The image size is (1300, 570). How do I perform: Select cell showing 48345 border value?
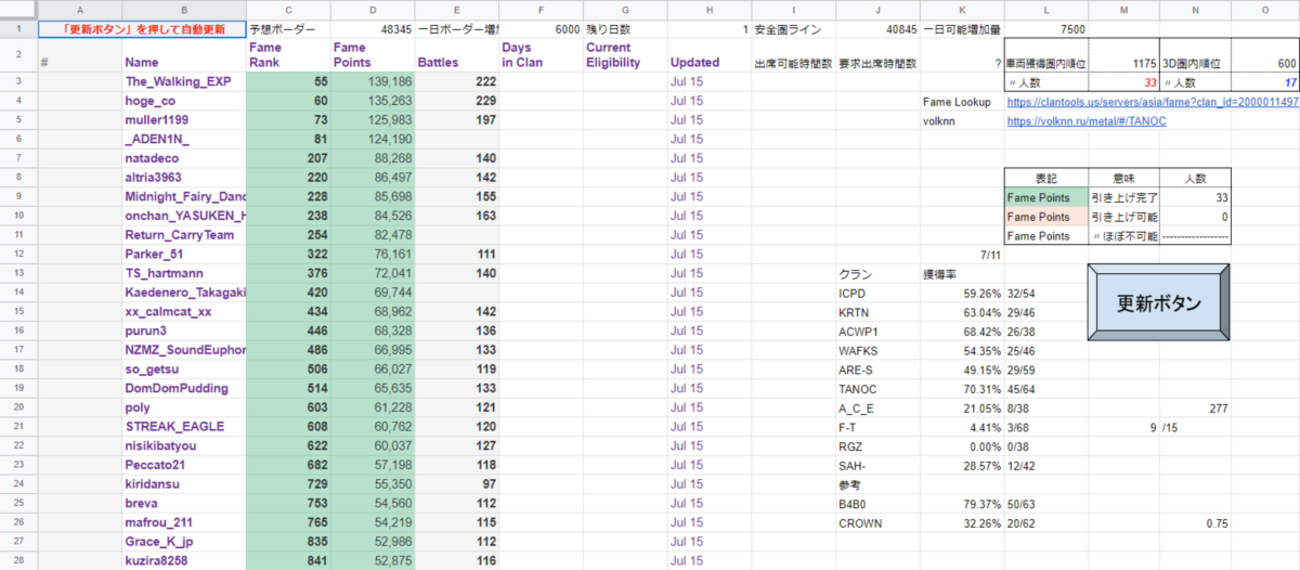tap(373, 29)
